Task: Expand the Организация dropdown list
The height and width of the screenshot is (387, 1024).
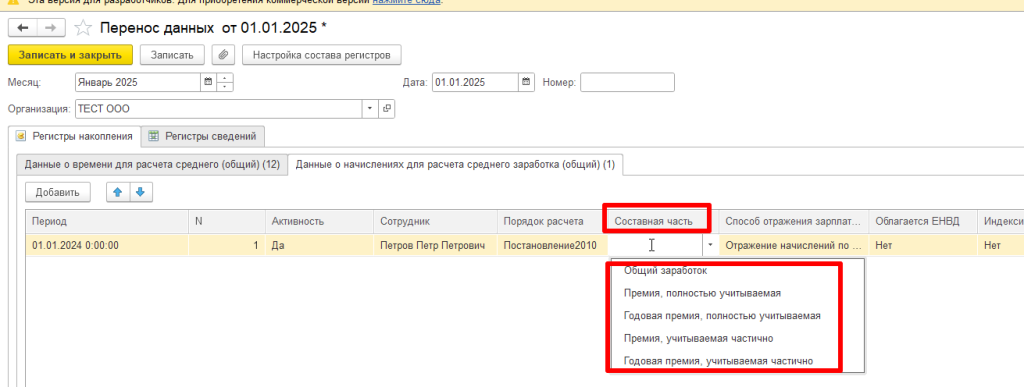Action: pos(370,108)
